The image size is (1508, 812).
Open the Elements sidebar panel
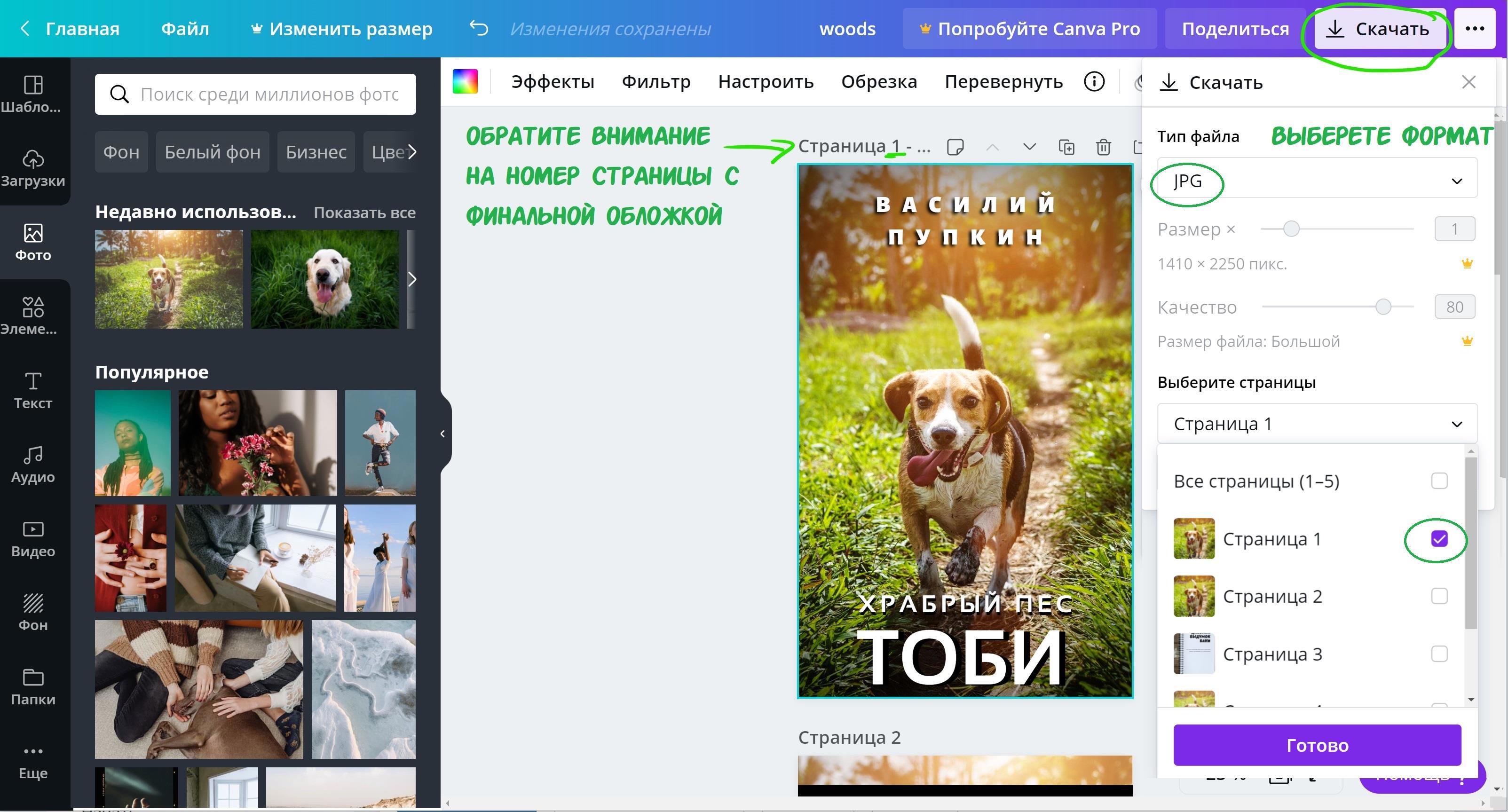33,315
